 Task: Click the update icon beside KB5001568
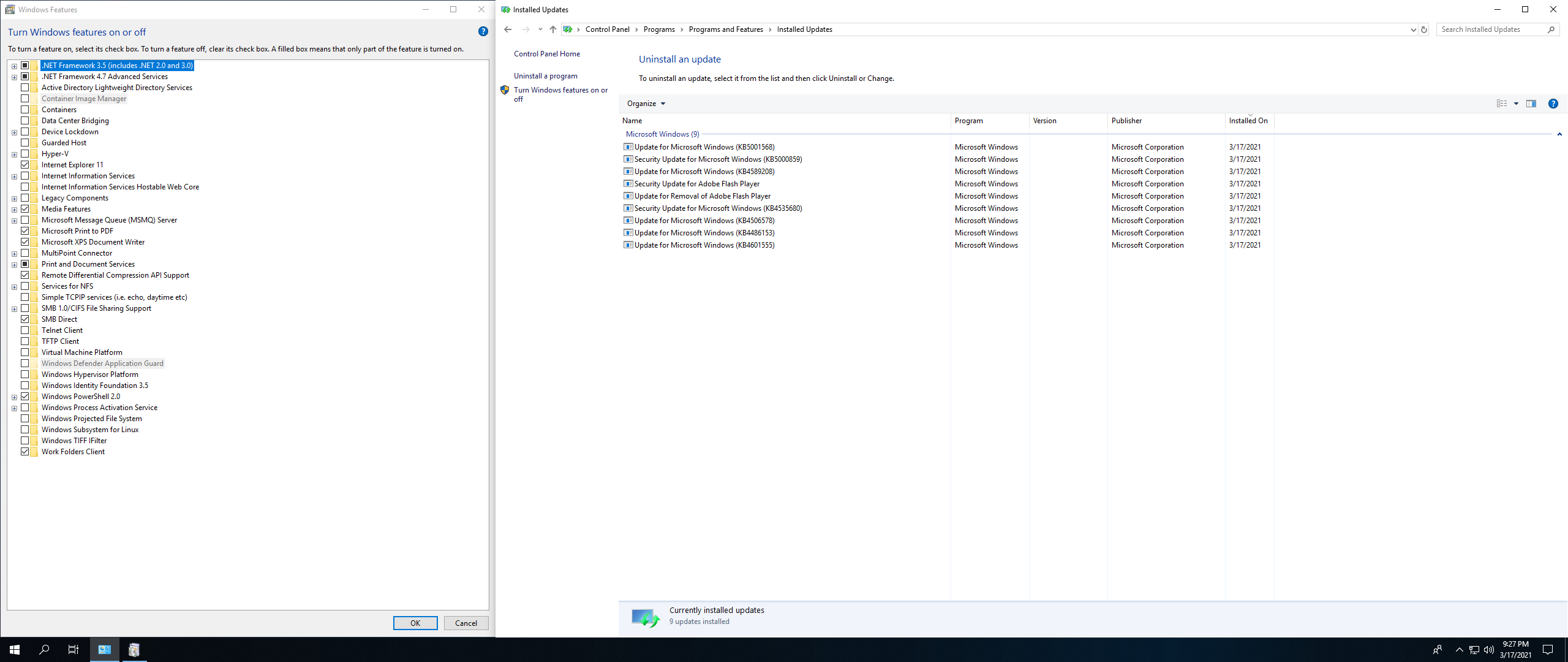(628, 147)
